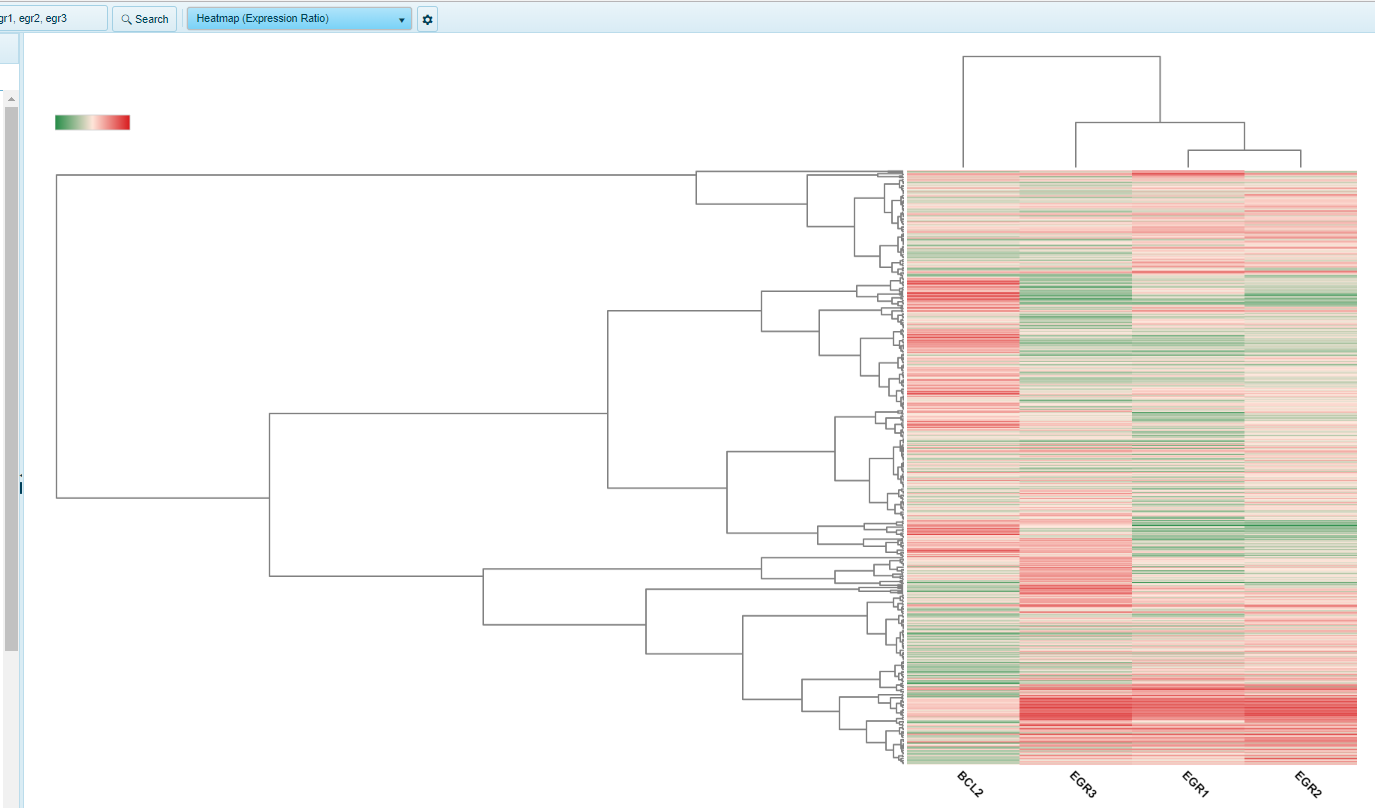The width and height of the screenshot is (1375, 808).
Task: Click the magnifier icon inside the Search button
Action: pos(125,18)
